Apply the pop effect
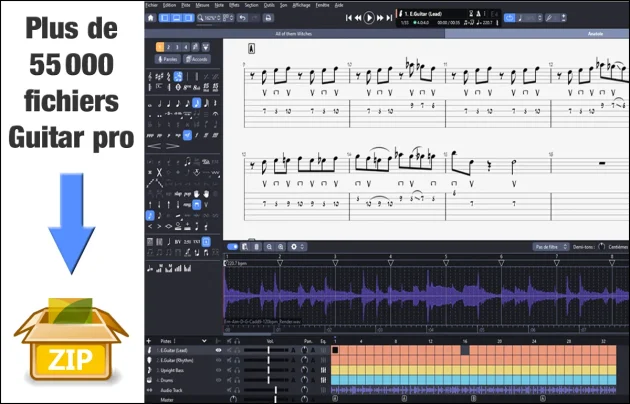The height and width of the screenshot is (404, 630). [187, 194]
